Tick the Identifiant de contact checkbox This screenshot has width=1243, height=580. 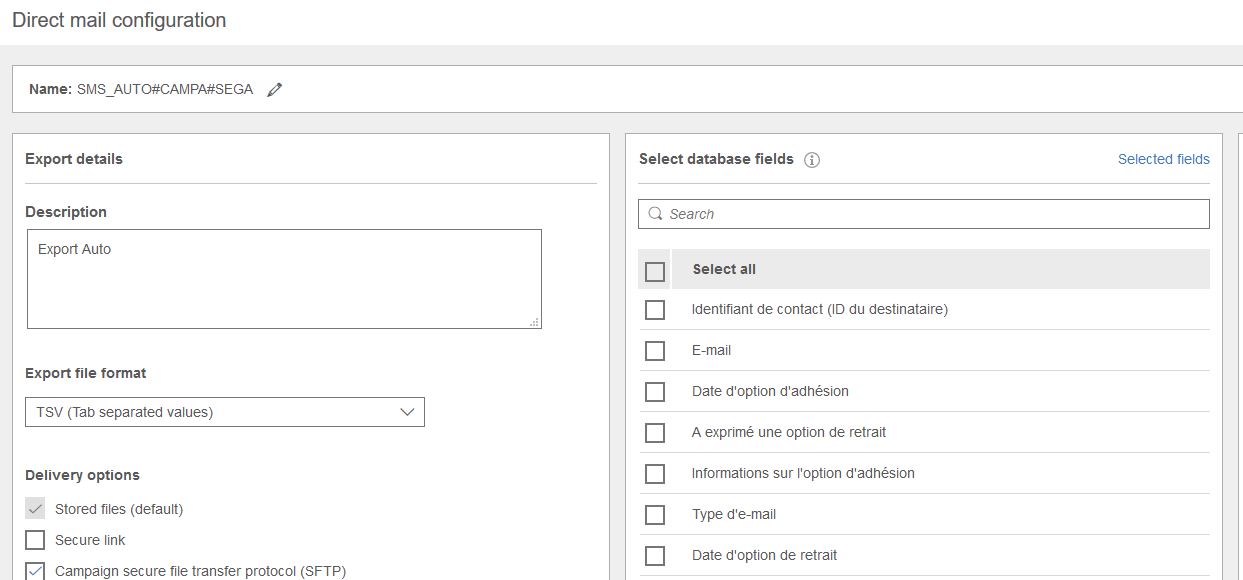click(x=655, y=310)
